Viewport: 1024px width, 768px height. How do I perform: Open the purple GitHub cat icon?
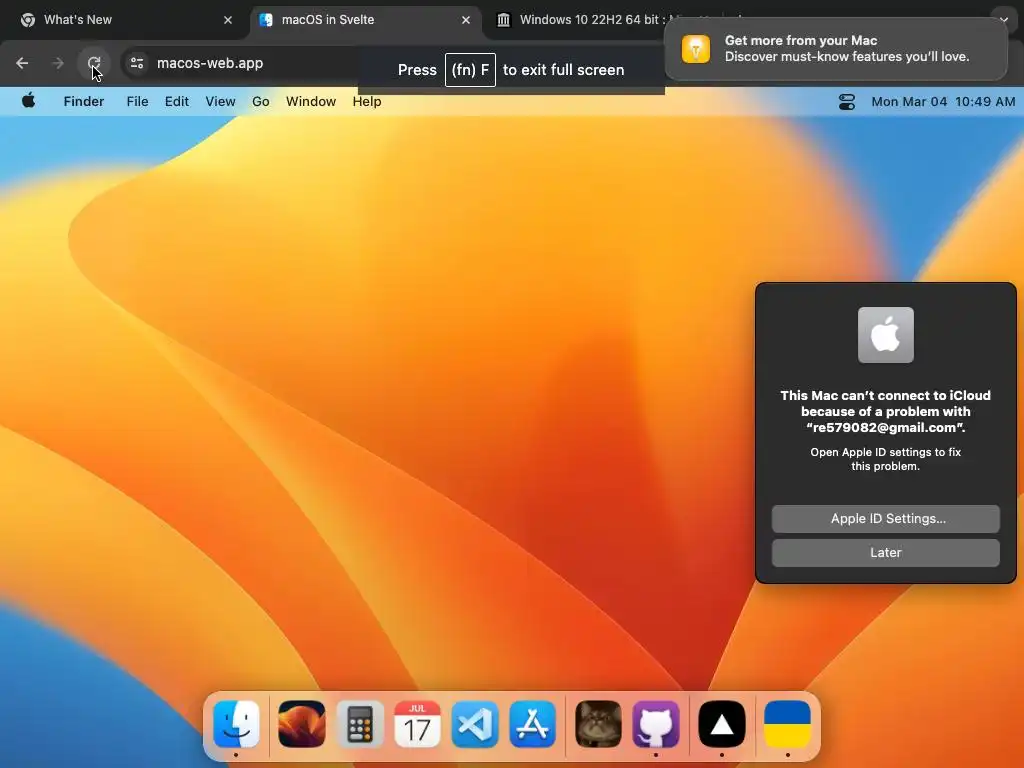[656, 724]
